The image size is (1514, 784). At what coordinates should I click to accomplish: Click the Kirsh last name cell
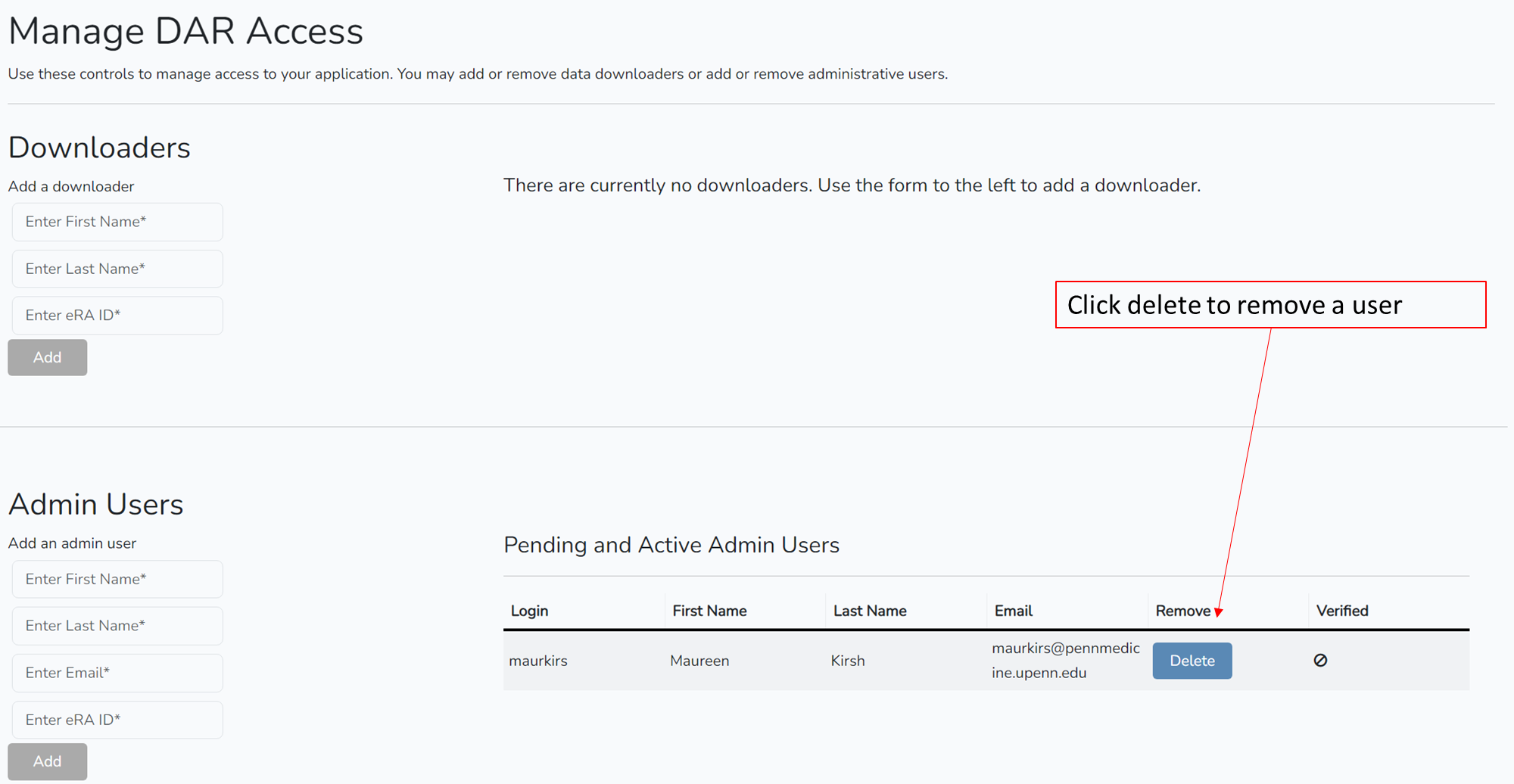tap(847, 661)
